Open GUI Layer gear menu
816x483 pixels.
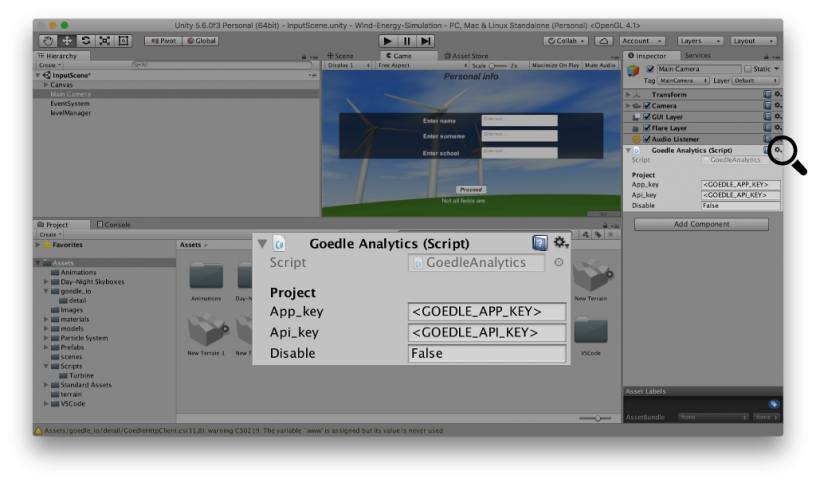pos(777,117)
